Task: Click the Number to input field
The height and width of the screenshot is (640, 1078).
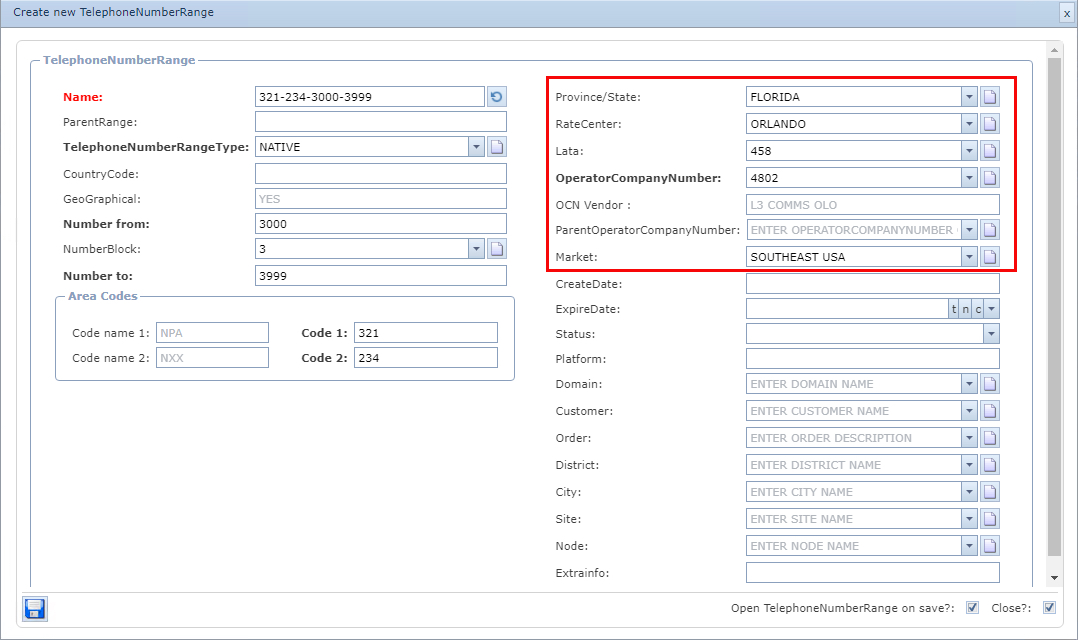Action: pyautogui.click(x=381, y=276)
